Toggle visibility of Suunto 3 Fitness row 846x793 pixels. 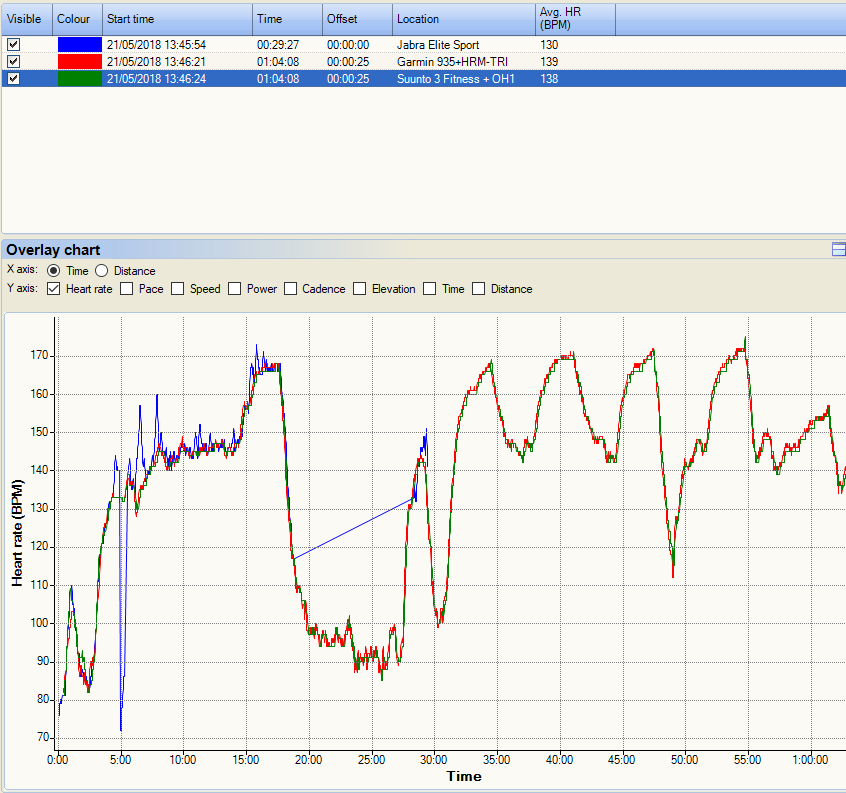tap(13, 79)
